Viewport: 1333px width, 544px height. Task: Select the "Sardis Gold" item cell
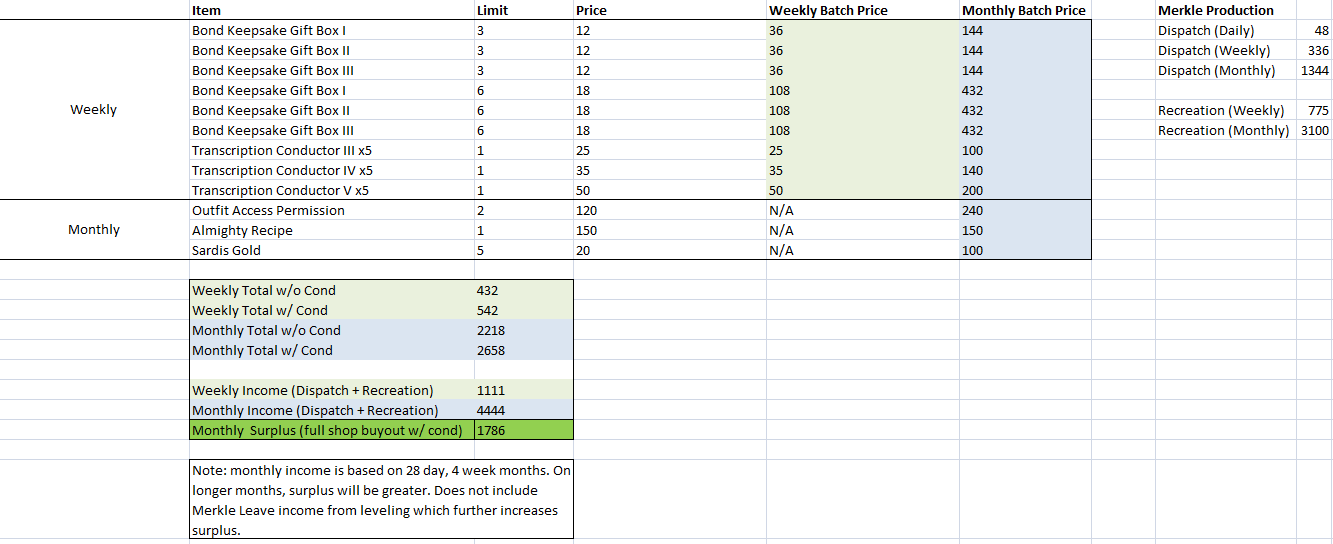tap(332, 250)
